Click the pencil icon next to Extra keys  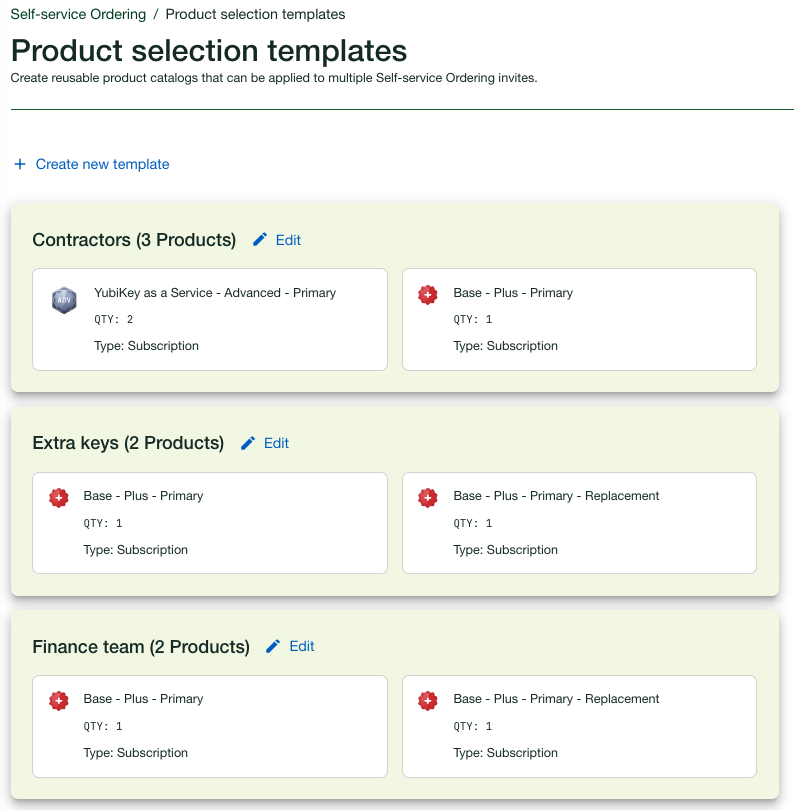(x=248, y=443)
